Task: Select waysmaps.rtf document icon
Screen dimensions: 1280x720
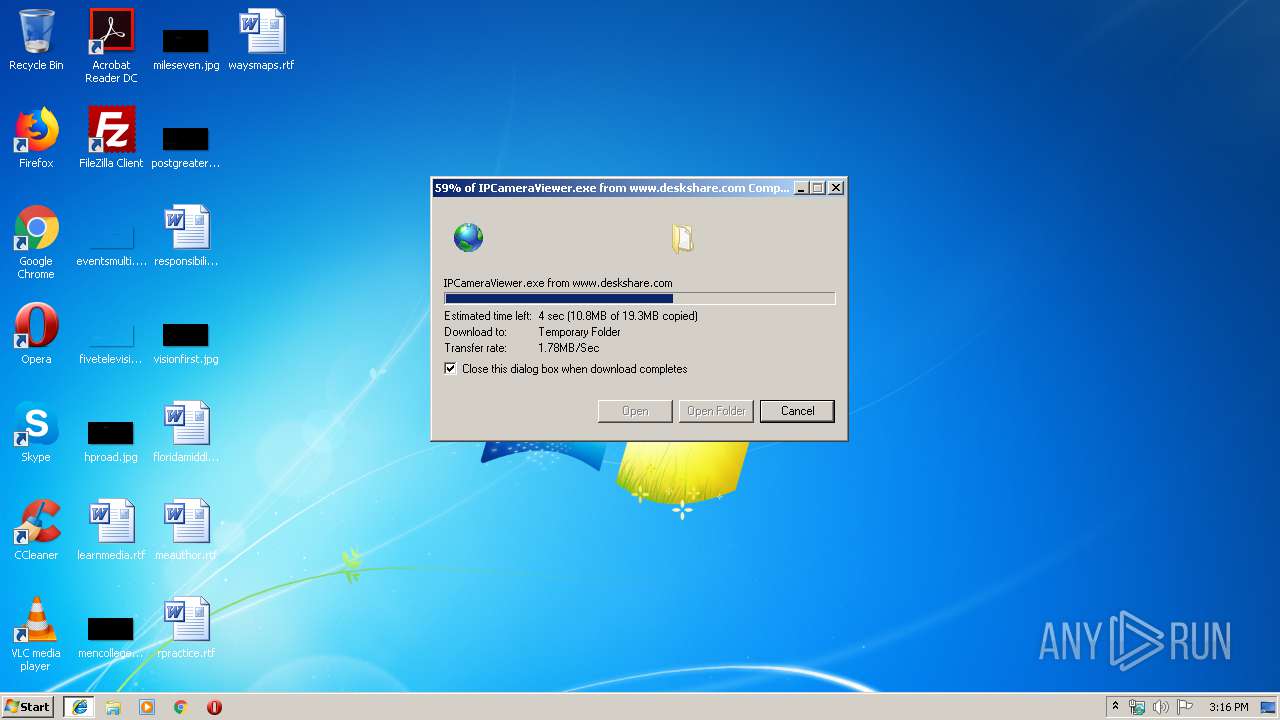Action: [261, 41]
